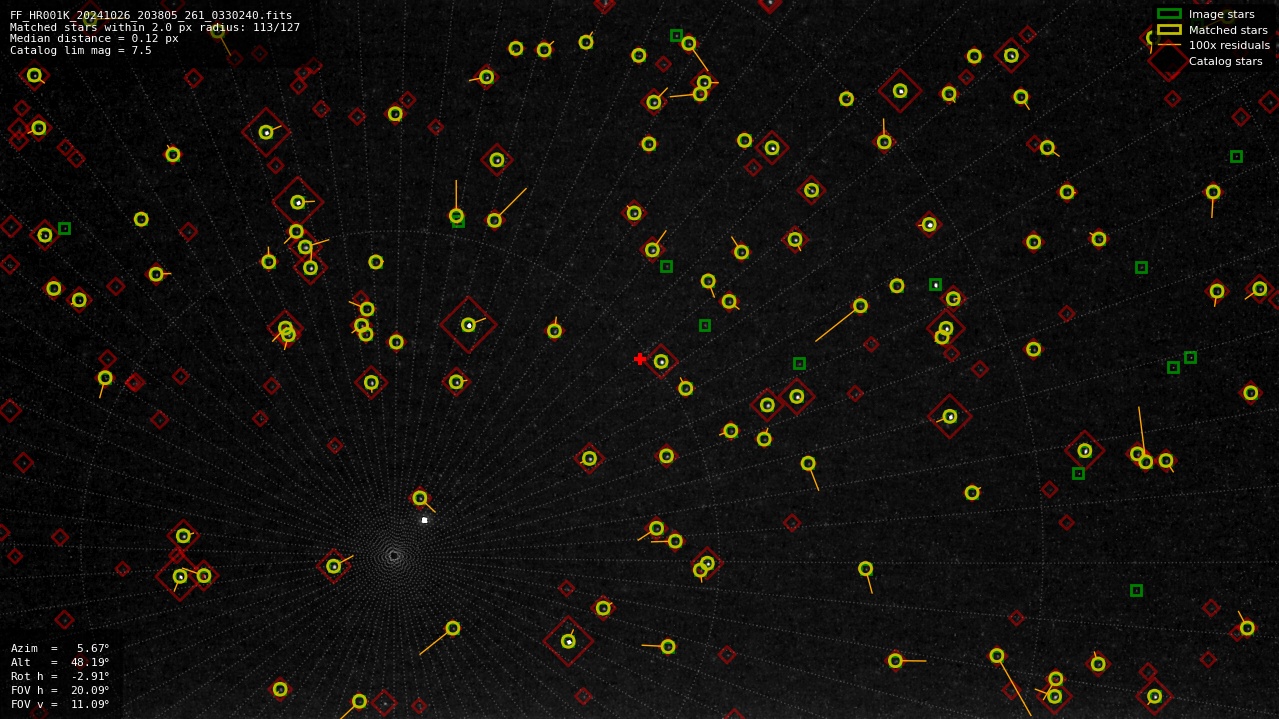Click the "Image stars" legend label

(1221, 14)
